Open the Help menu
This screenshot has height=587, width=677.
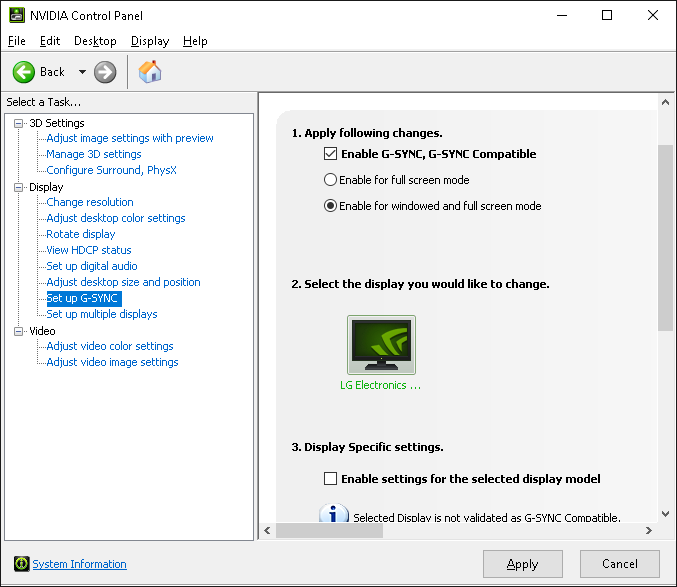click(x=195, y=41)
